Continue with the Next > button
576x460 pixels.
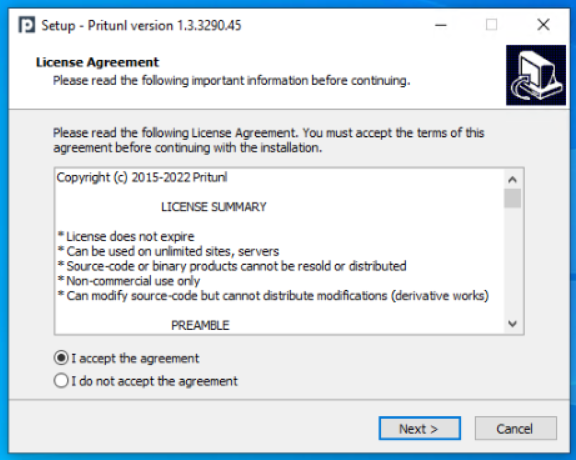(x=420, y=428)
